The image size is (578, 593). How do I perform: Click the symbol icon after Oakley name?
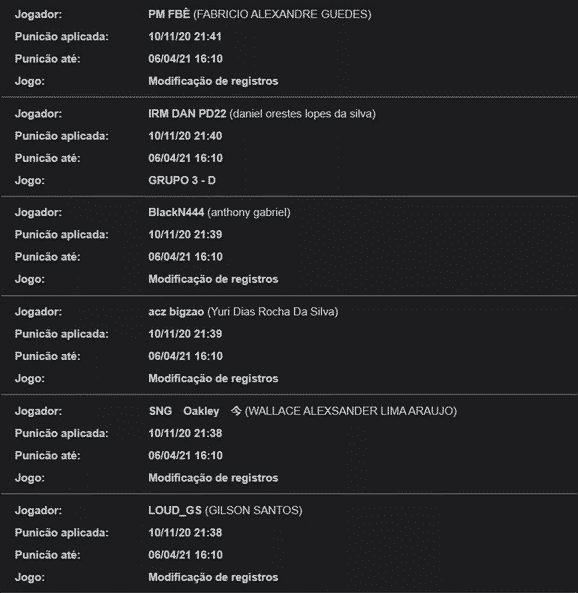click(x=236, y=411)
